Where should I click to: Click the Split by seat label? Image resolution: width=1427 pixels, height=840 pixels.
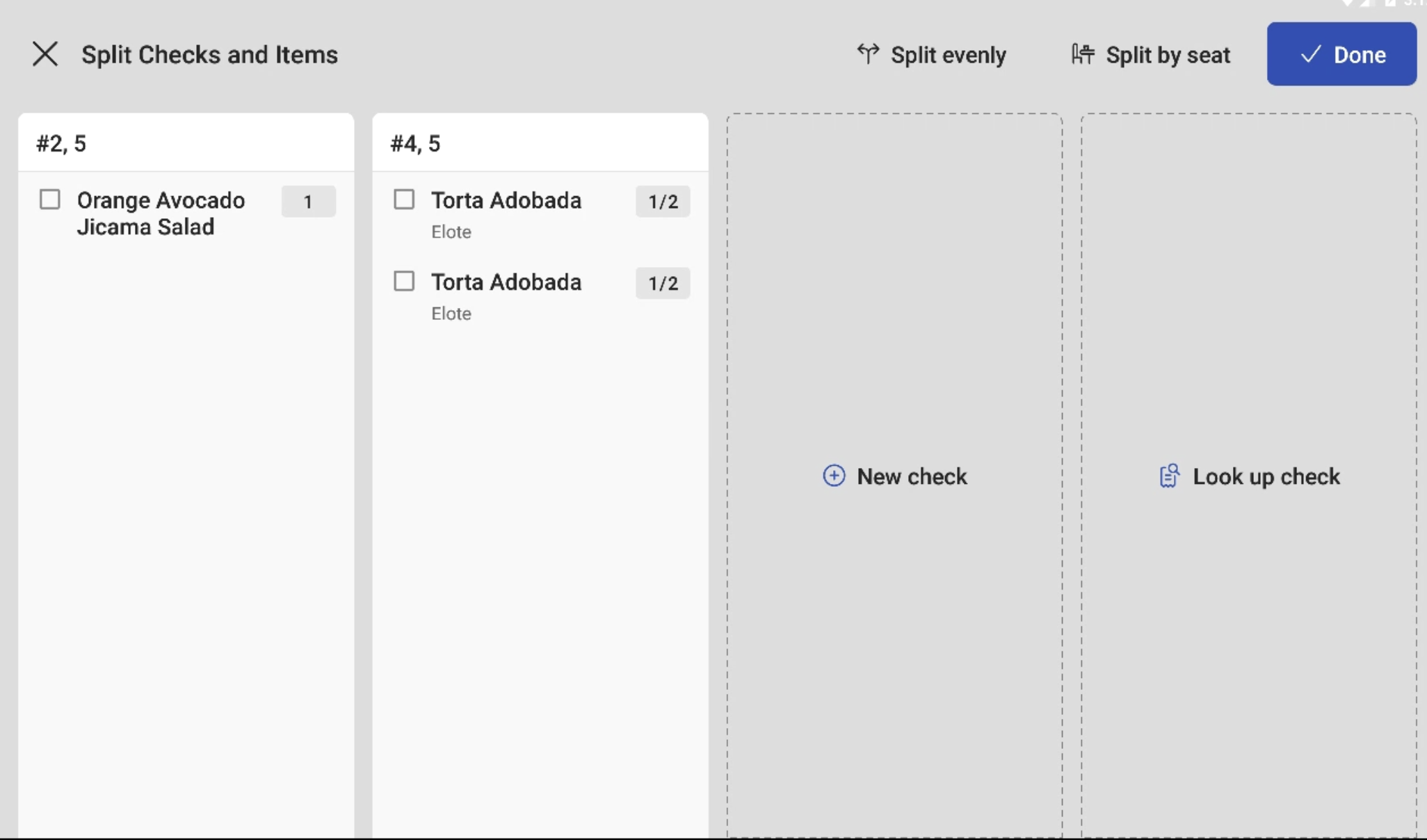click(x=1168, y=55)
